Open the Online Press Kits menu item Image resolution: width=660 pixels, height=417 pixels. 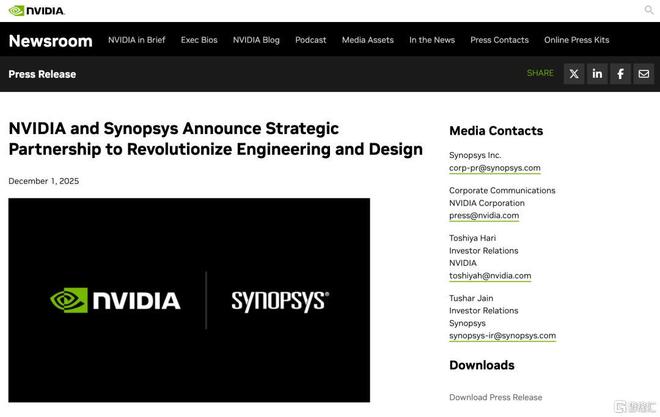click(x=577, y=40)
